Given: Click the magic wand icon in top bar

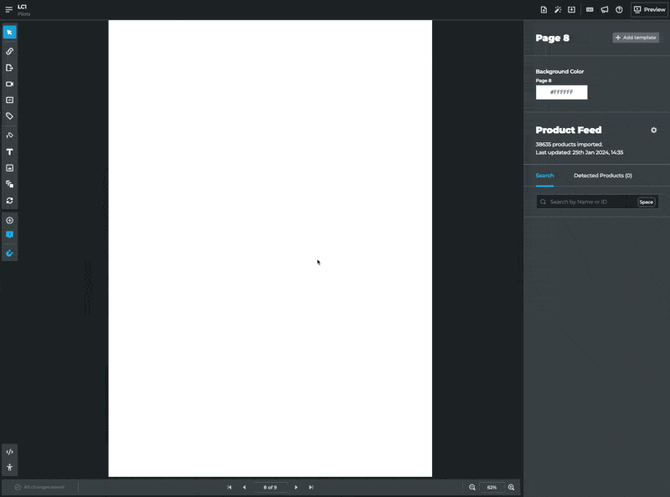Looking at the screenshot, I should click(x=558, y=10).
